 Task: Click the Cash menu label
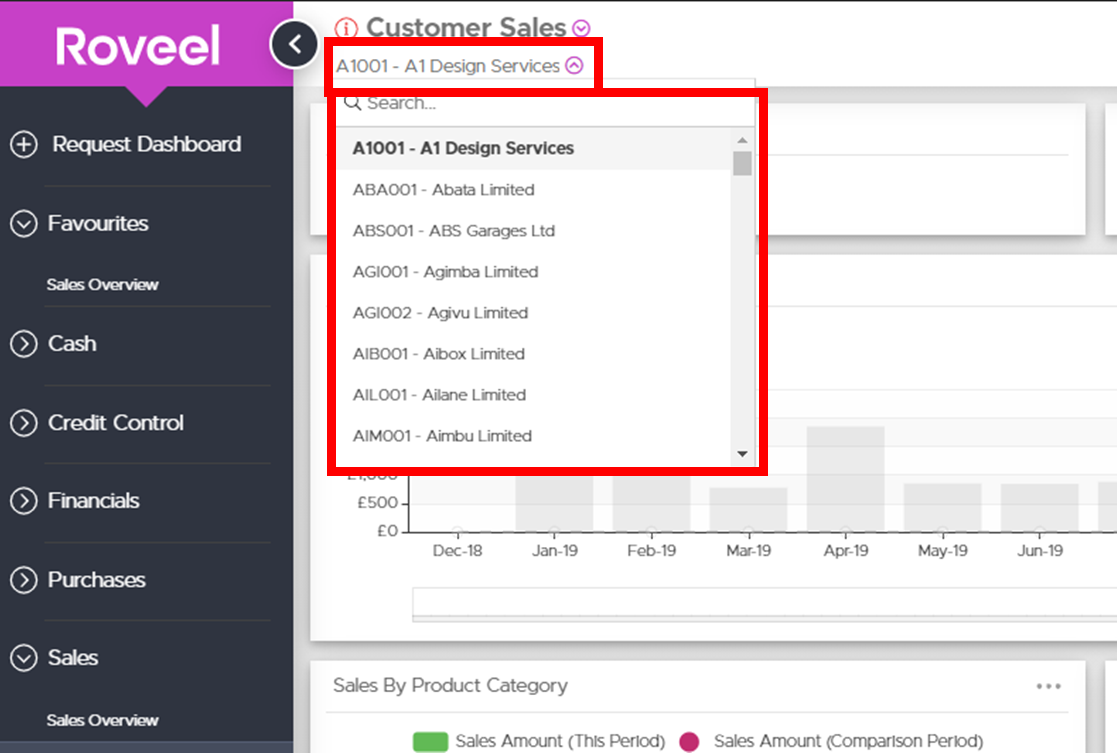point(72,344)
